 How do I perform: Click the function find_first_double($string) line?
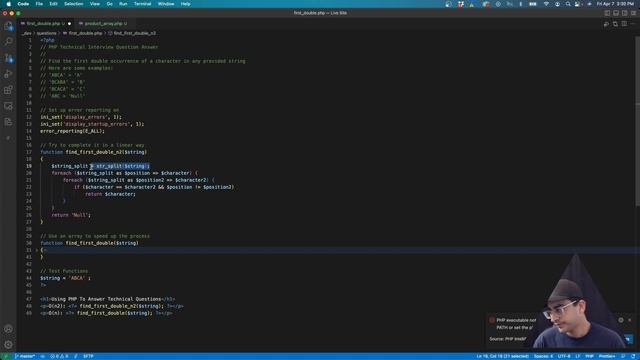coord(89,243)
